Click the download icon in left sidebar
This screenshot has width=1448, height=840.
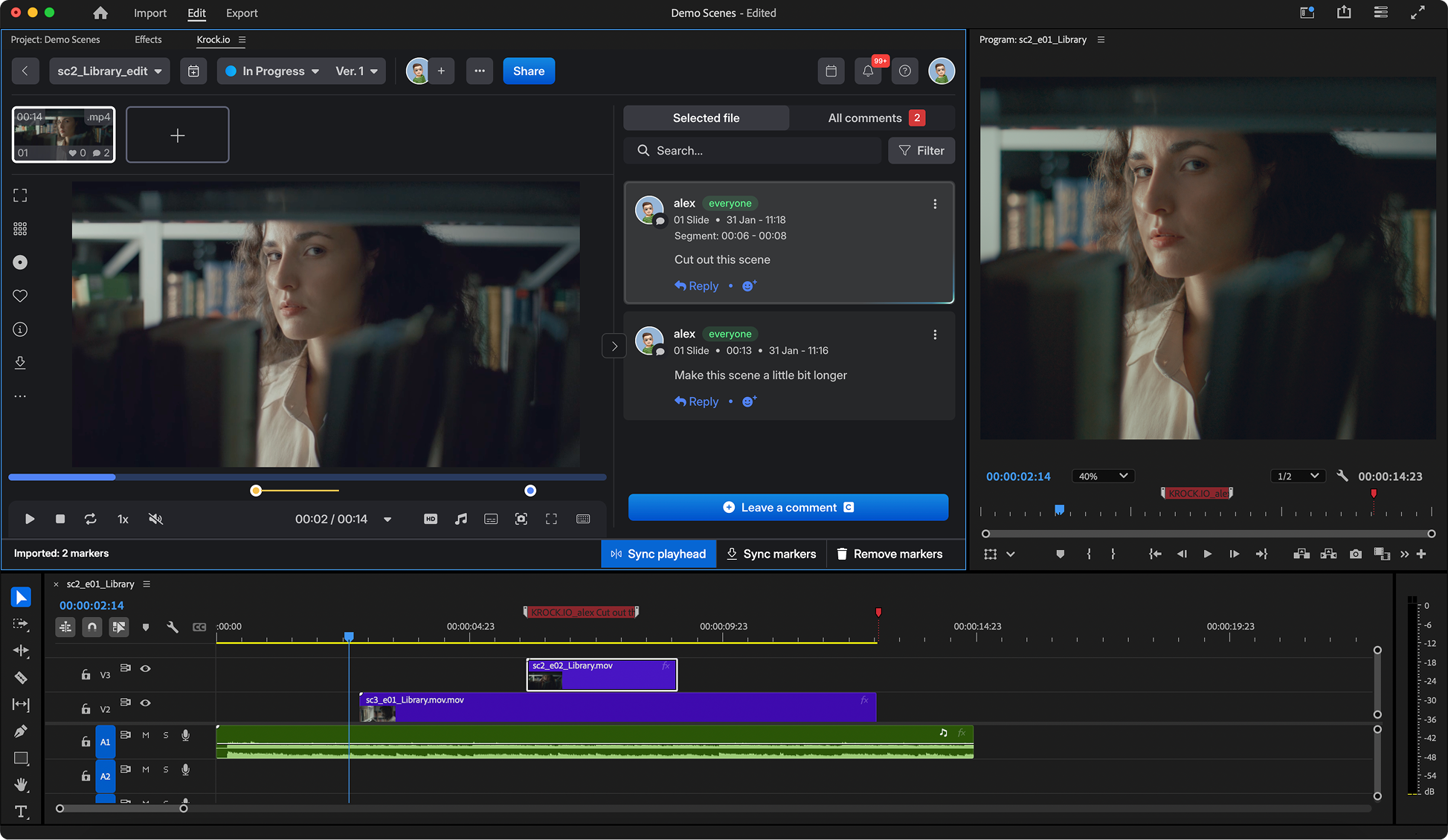(x=20, y=363)
